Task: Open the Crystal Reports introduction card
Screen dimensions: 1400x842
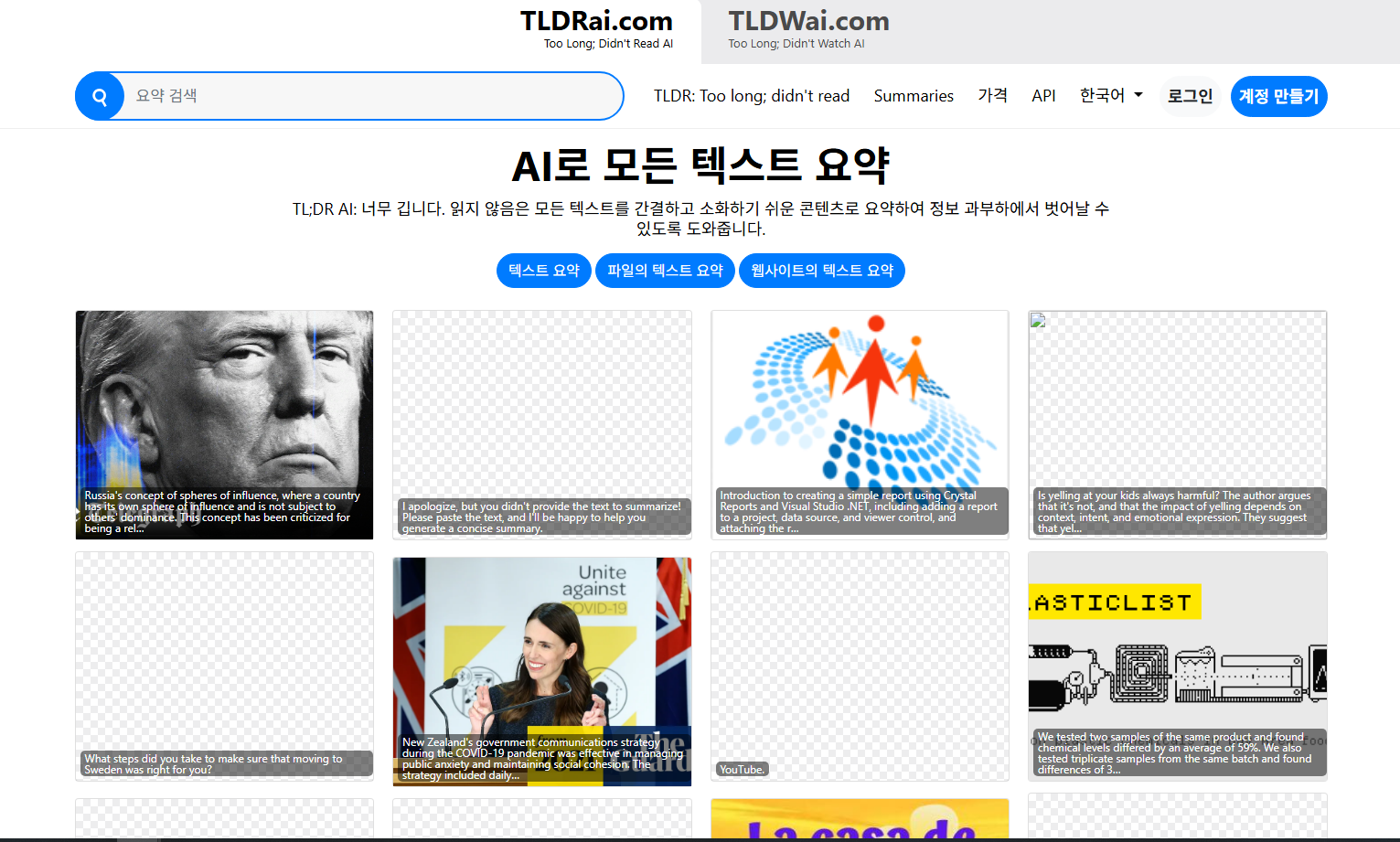Action: 860,425
